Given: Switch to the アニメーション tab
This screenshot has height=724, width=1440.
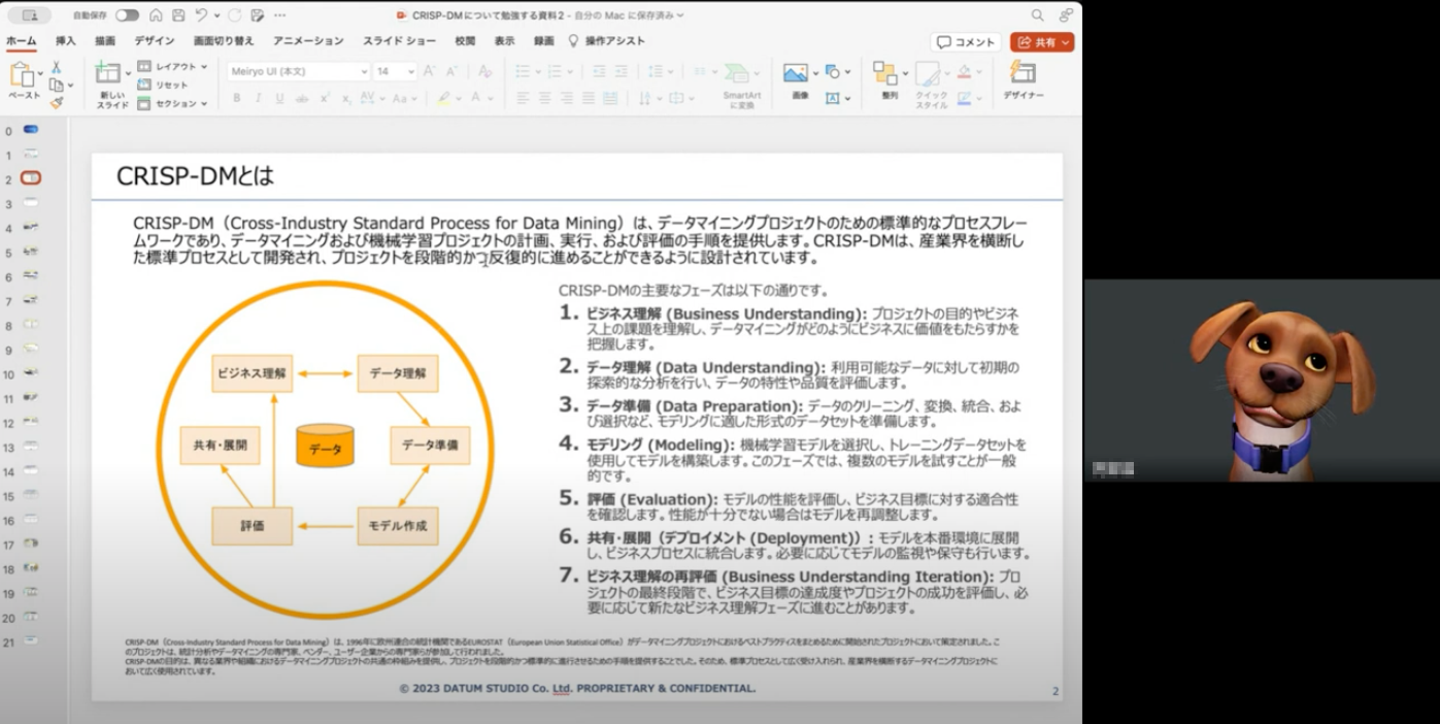Looking at the screenshot, I should [308, 41].
